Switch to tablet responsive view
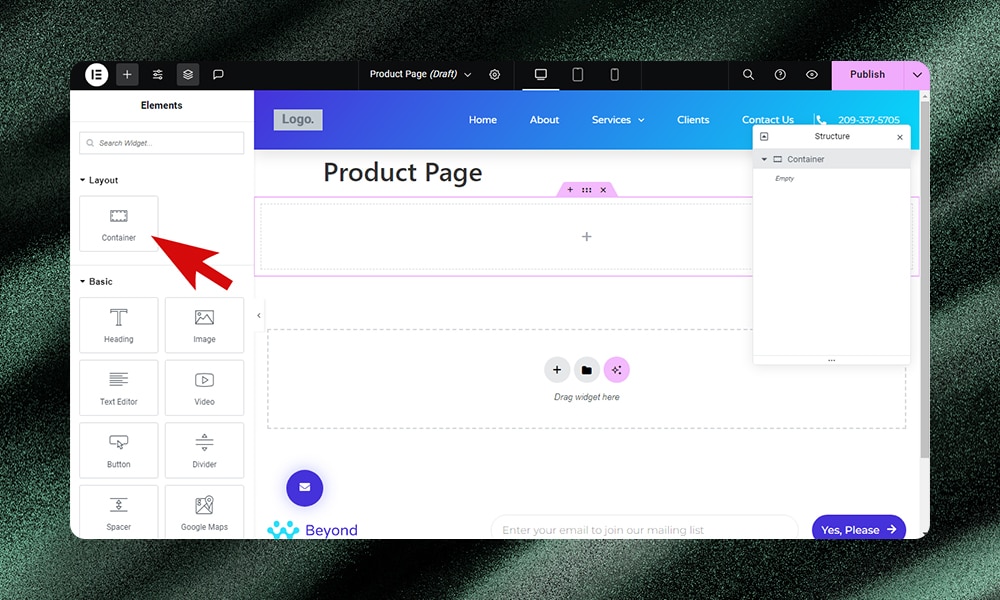The height and width of the screenshot is (600, 1000). pos(578,75)
